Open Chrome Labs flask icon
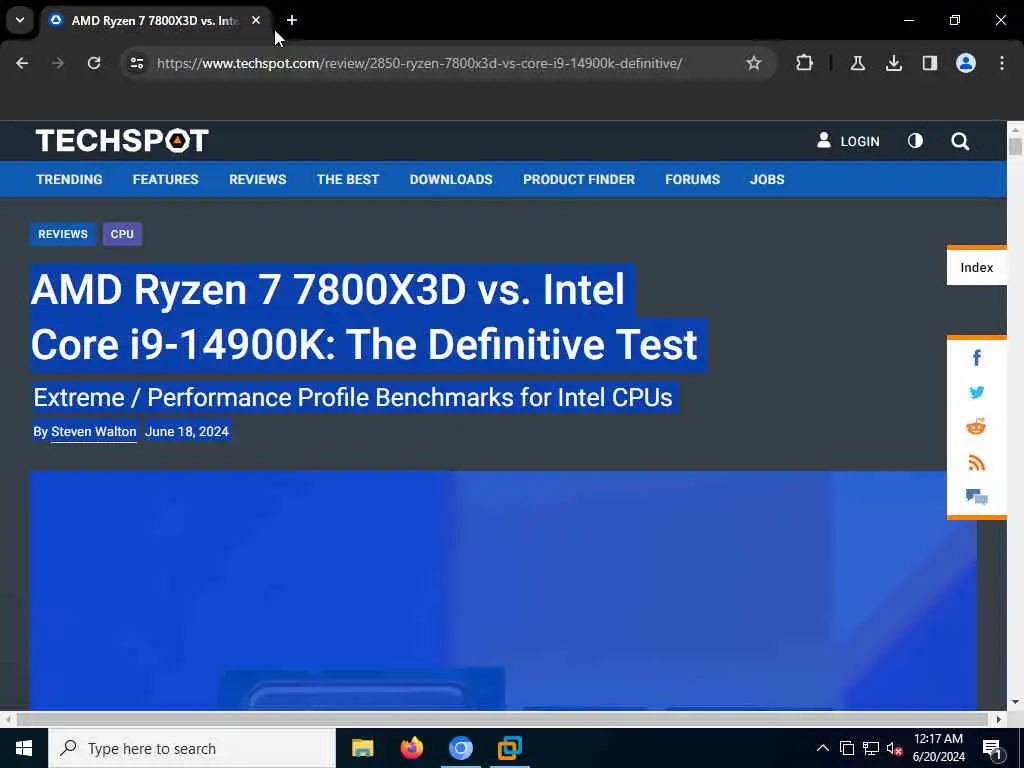Viewport: 1024px width, 768px height. pos(857,63)
